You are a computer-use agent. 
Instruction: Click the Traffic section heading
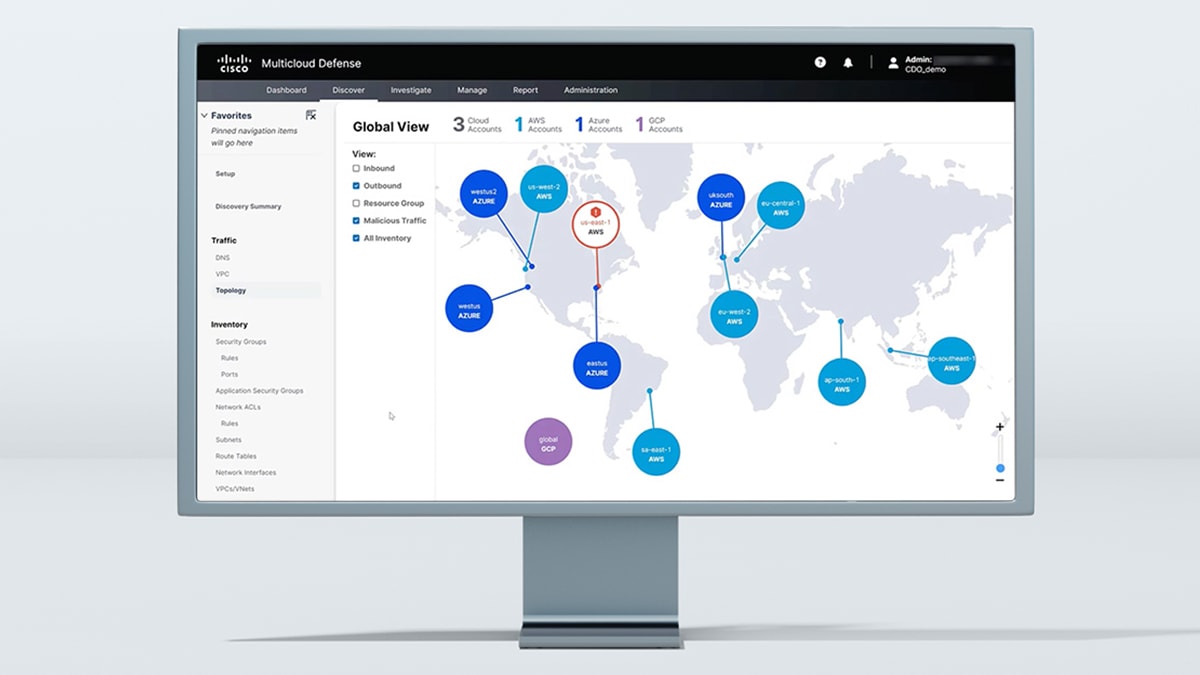click(x=224, y=240)
